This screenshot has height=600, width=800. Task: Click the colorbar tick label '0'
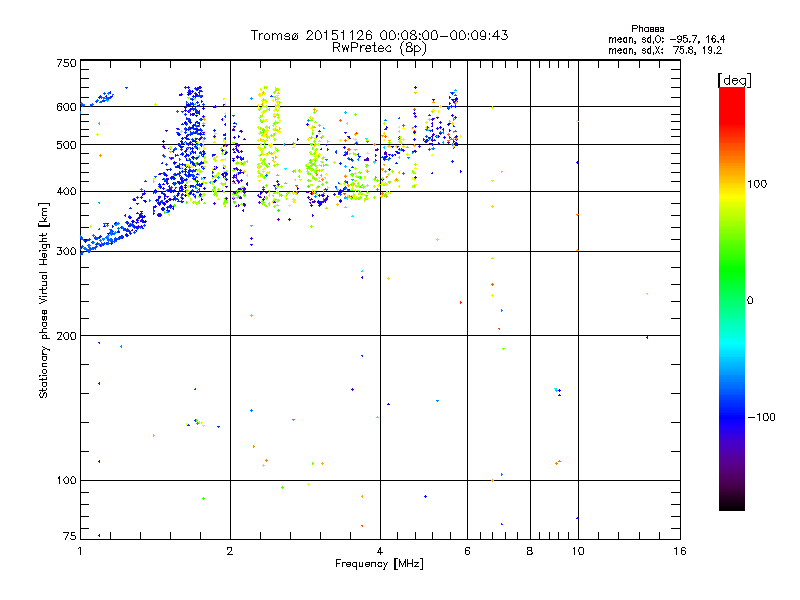(750, 301)
